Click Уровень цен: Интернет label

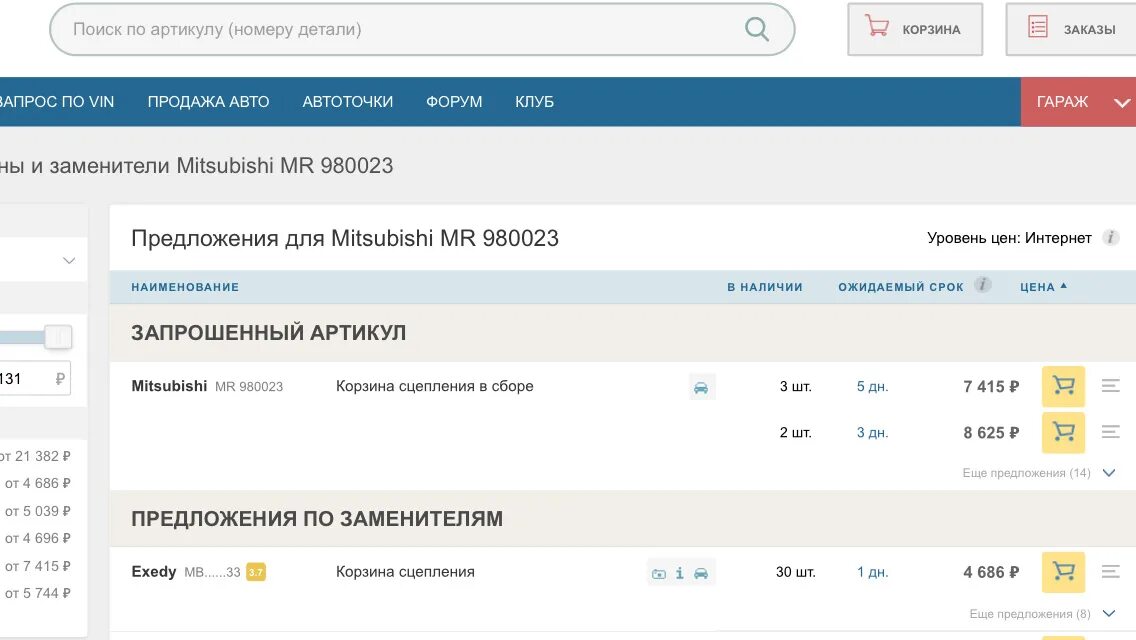[x=1009, y=238]
